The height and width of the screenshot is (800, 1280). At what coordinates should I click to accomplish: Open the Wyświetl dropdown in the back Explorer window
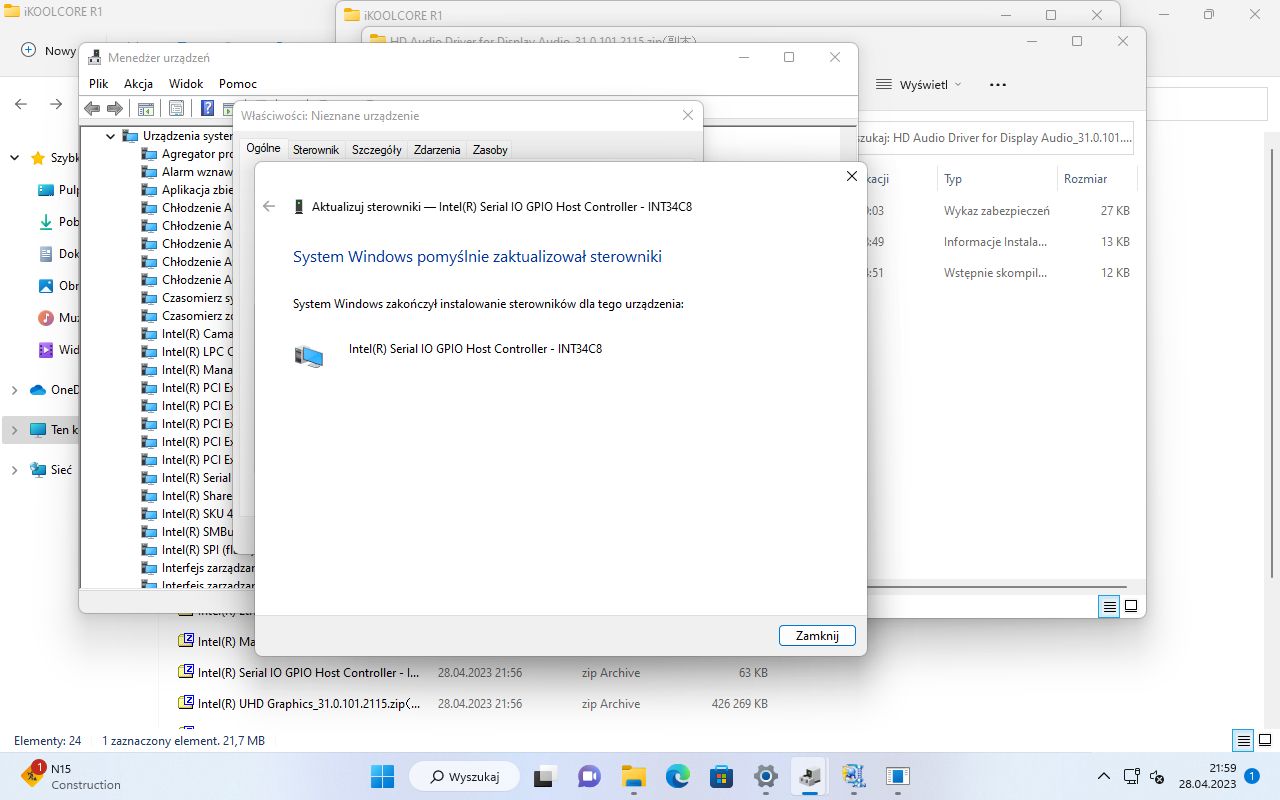pos(919,85)
